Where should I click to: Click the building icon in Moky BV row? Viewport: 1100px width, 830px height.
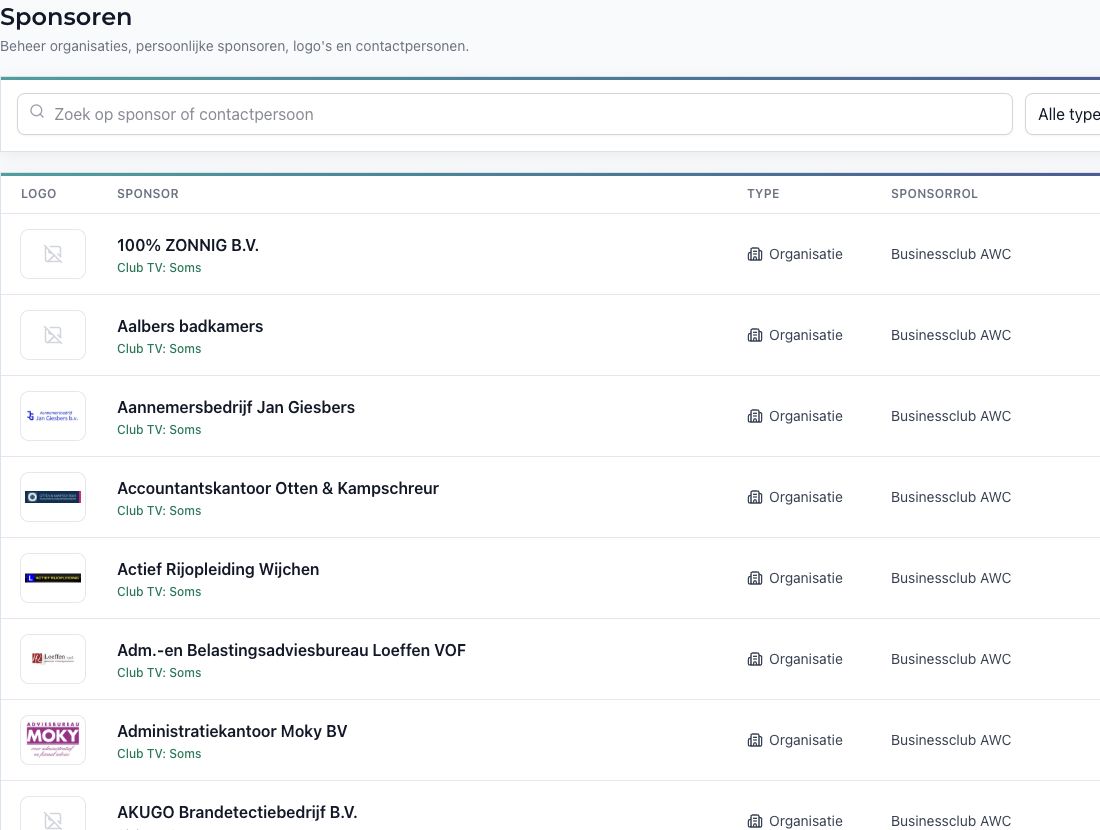(755, 740)
